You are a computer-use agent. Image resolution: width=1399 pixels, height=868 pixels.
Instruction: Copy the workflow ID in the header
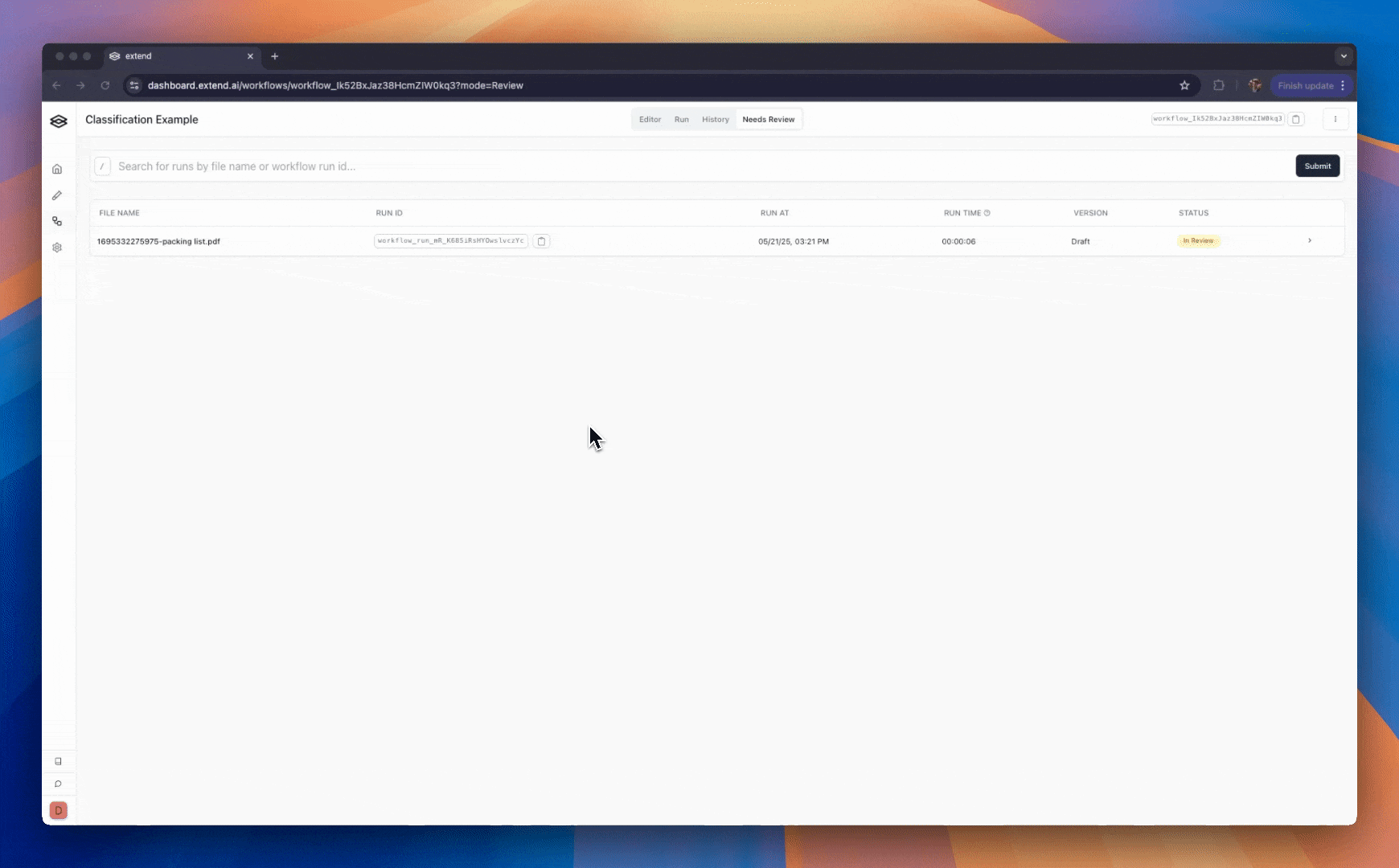[x=1296, y=119]
